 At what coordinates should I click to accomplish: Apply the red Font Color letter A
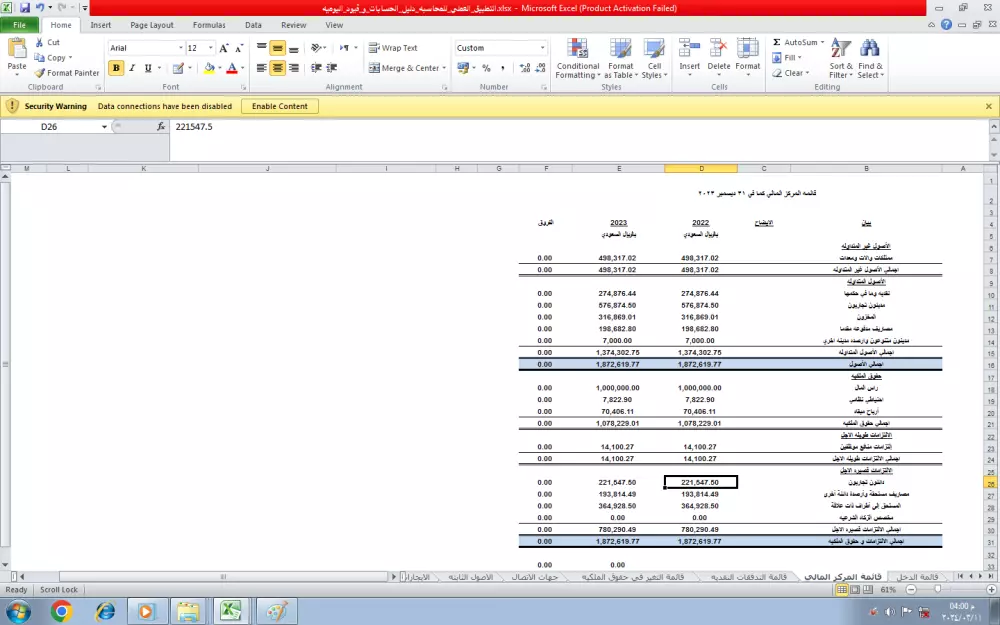tap(232, 68)
